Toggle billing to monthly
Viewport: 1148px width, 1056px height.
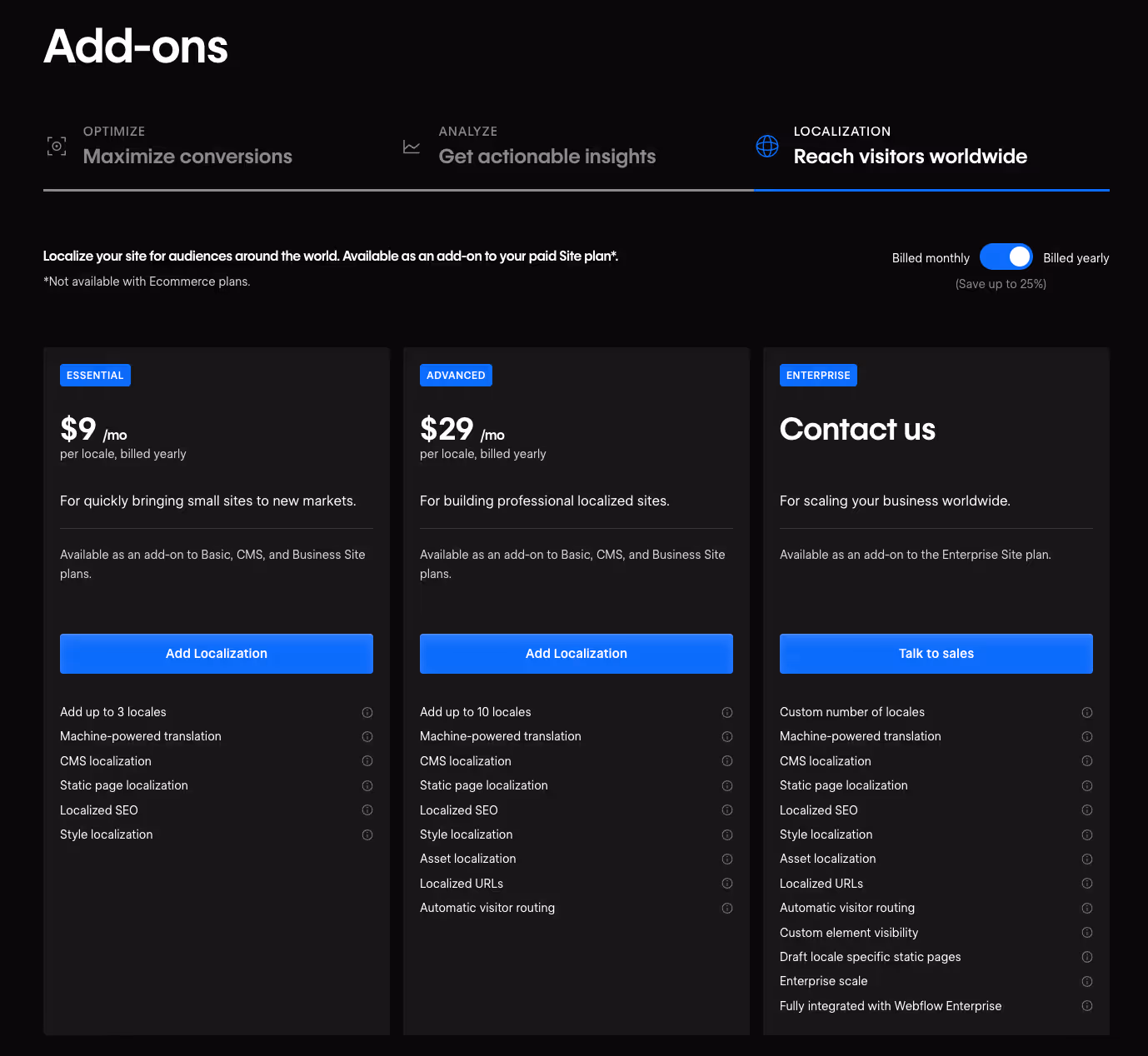(x=1006, y=257)
